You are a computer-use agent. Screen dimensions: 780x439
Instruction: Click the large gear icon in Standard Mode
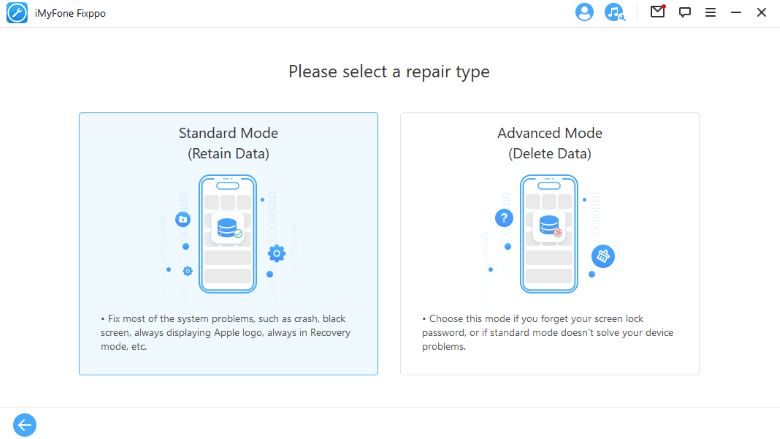[277, 254]
